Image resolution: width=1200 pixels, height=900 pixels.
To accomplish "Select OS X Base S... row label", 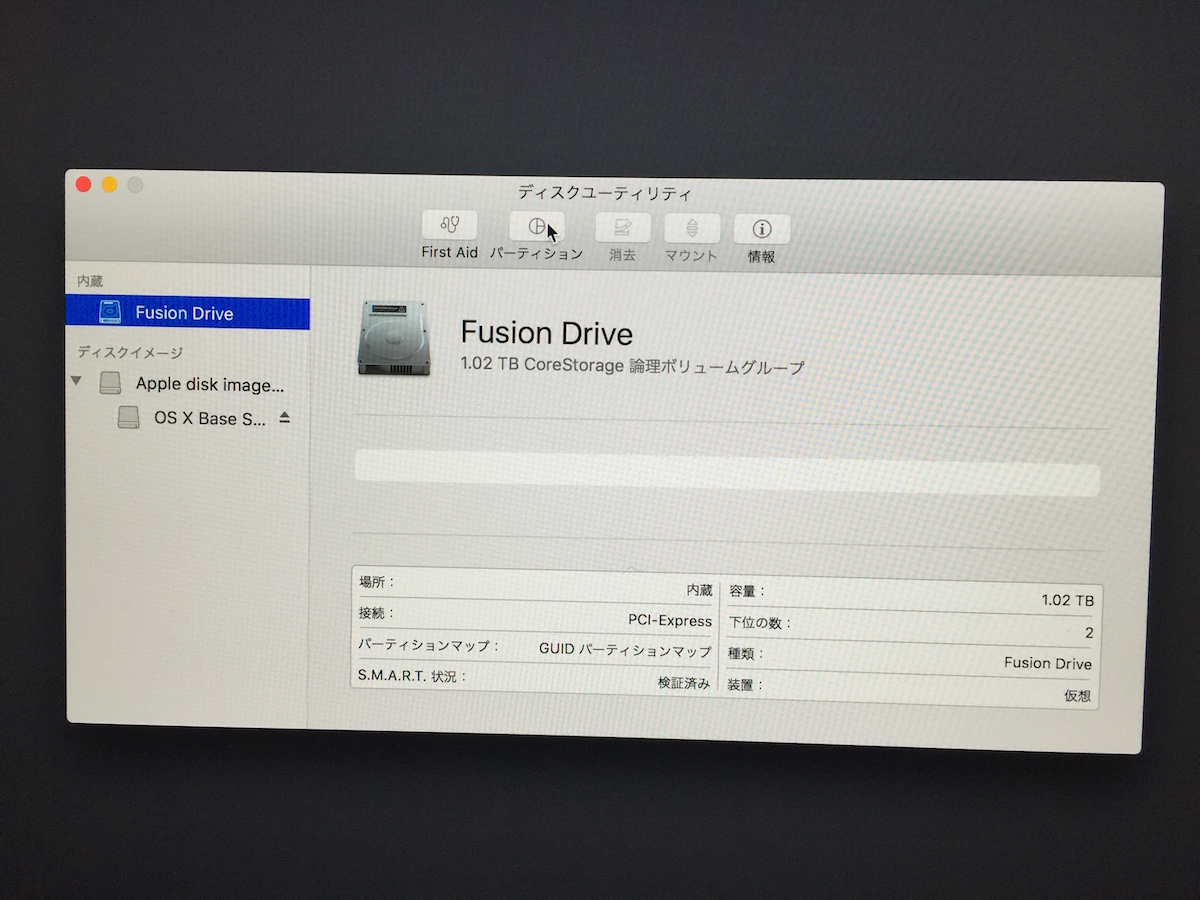I will click(210, 418).
